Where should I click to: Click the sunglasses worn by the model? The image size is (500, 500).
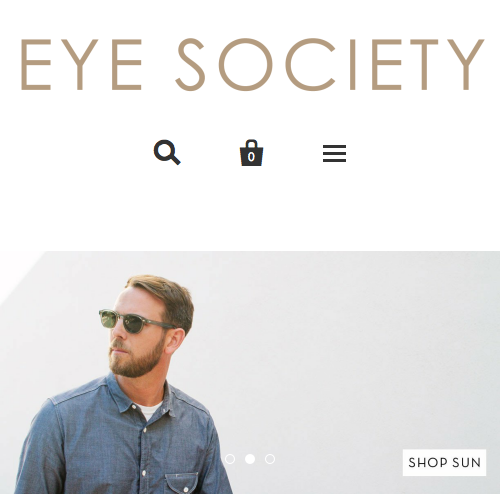[x=135, y=322]
